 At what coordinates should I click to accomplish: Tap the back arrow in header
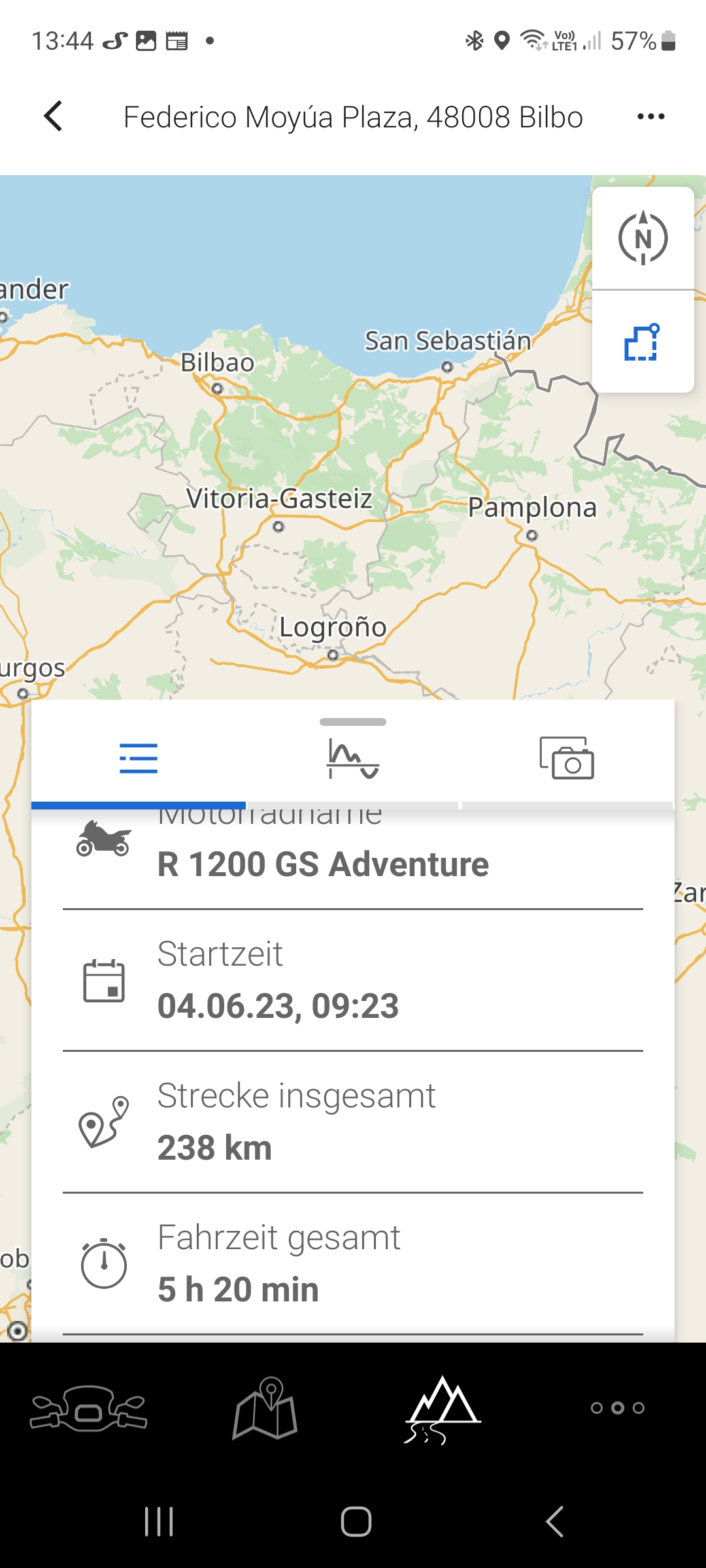54,116
